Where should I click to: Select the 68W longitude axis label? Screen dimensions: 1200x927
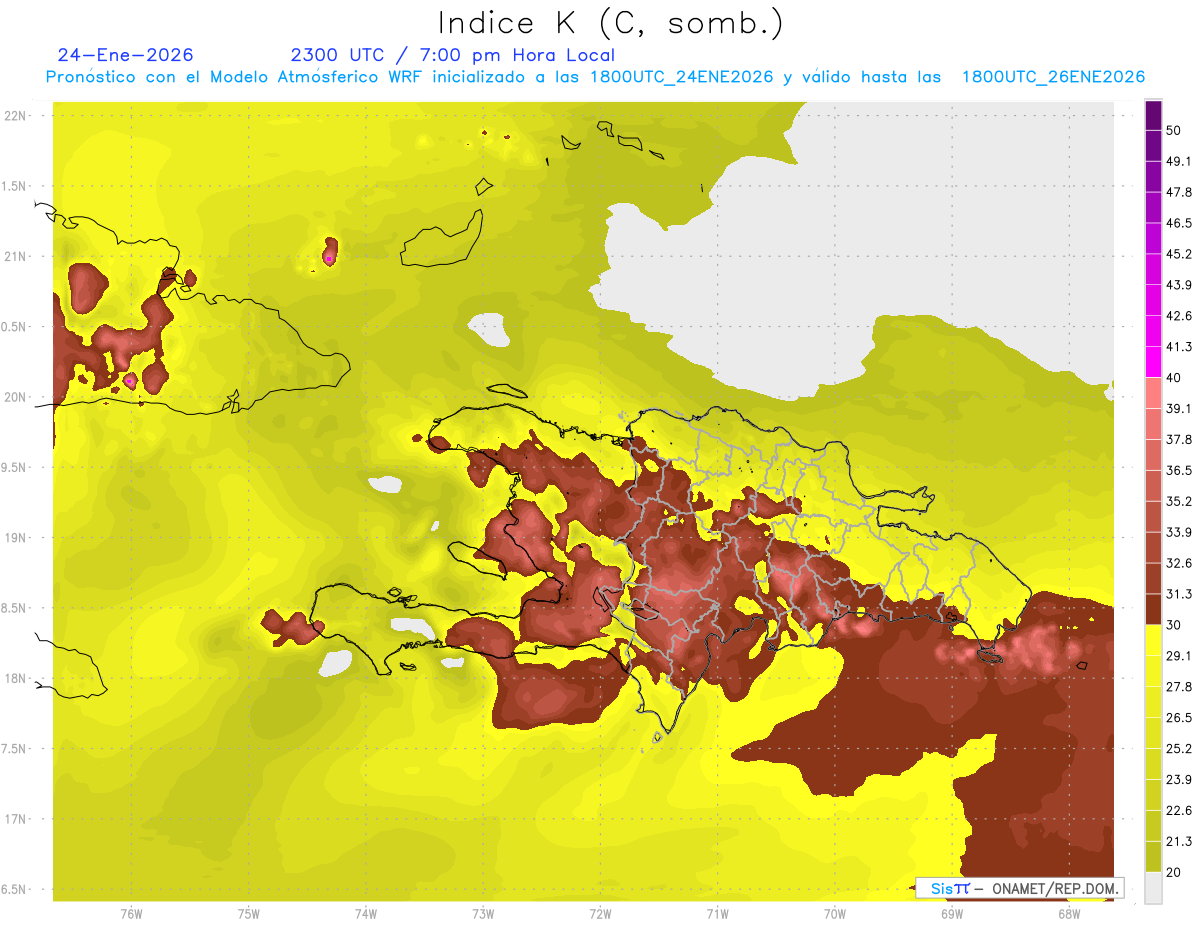tap(1068, 913)
